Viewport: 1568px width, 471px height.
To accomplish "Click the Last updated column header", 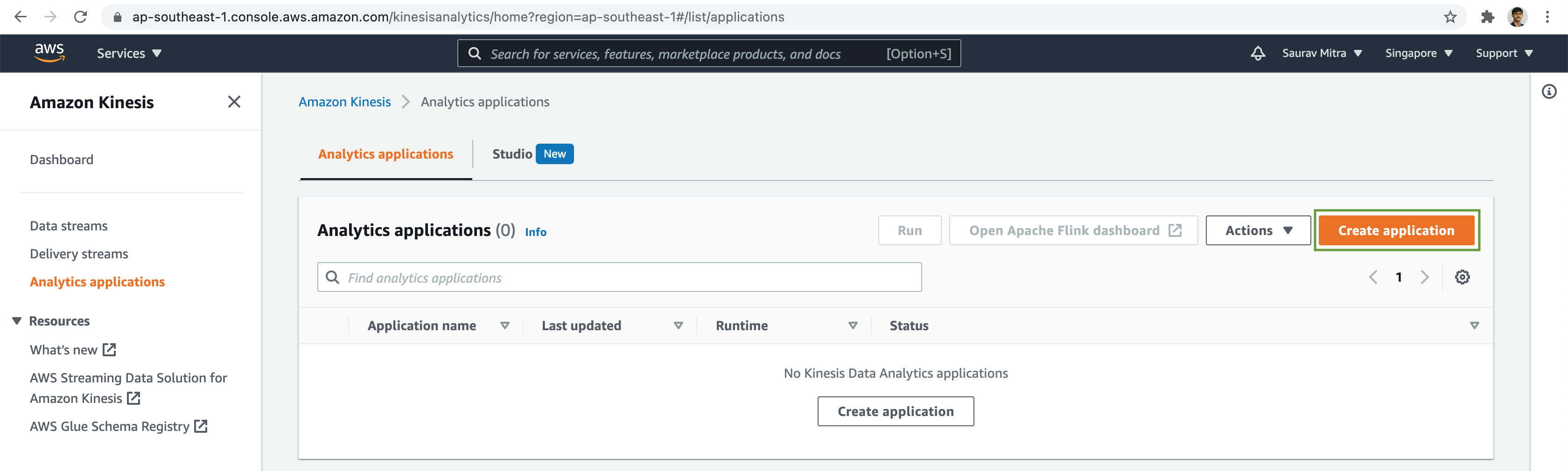I will [x=581, y=326].
